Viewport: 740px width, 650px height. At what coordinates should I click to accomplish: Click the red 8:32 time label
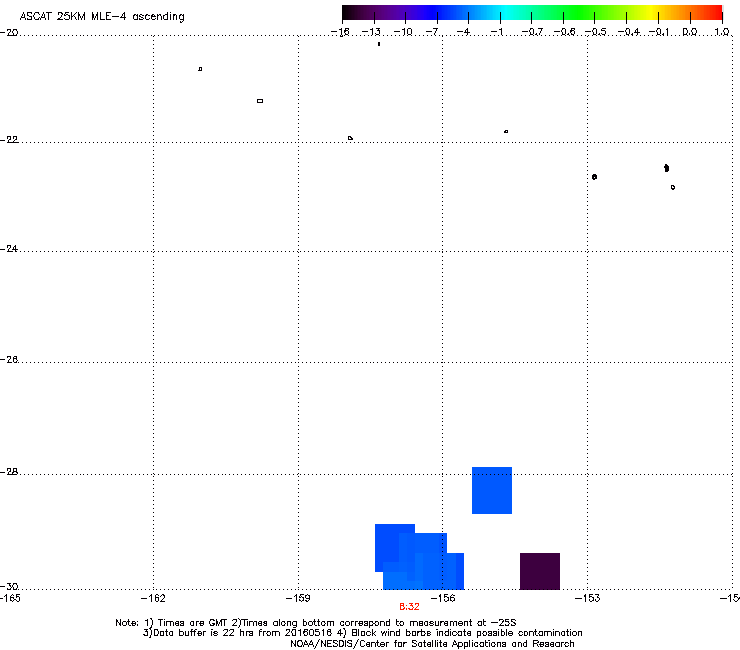tap(409, 607)
